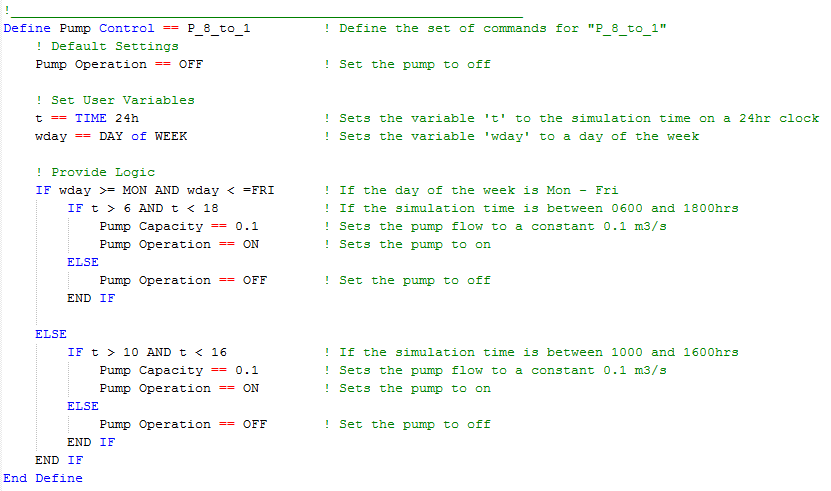Click the "End Define" statement on the last line
Image resolution: width=831 pixels, height=491 pixels.
(43, 478)
